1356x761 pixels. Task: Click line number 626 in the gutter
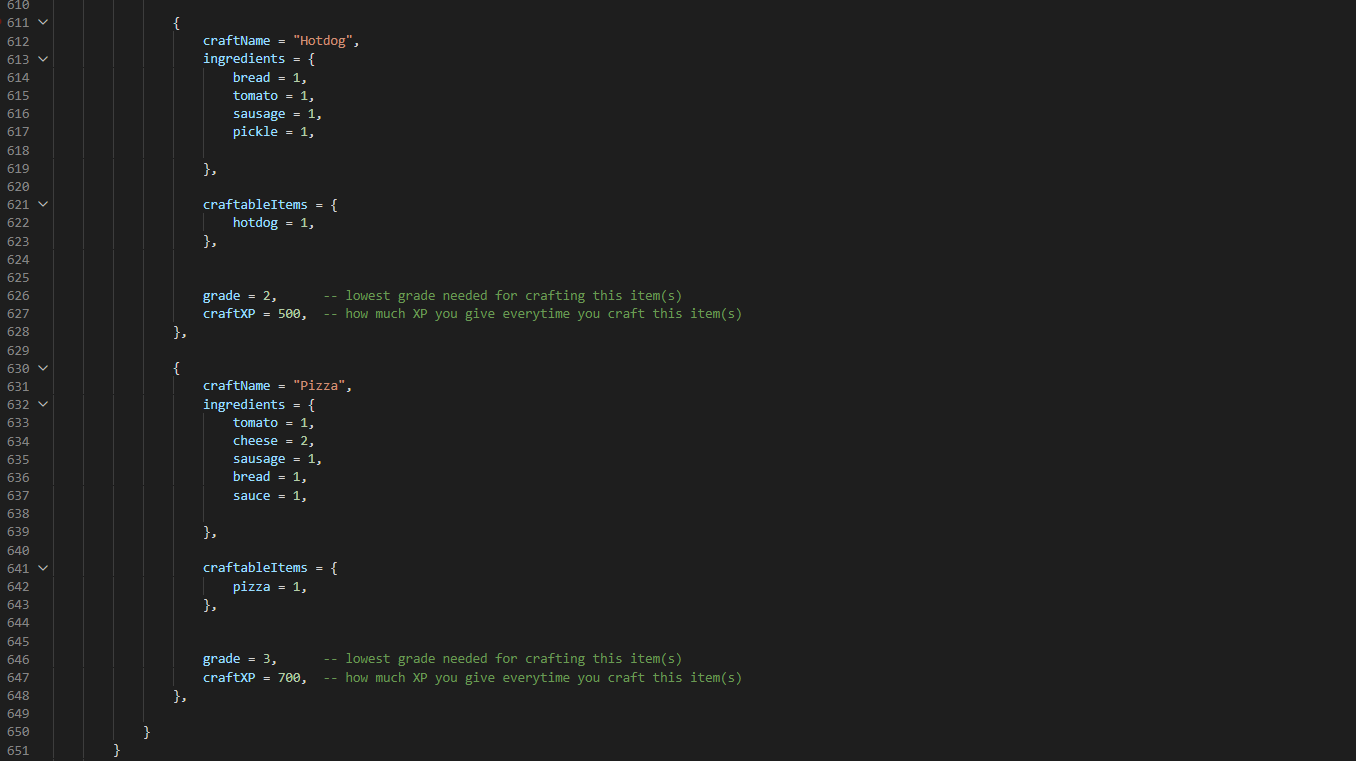(17, 296)
